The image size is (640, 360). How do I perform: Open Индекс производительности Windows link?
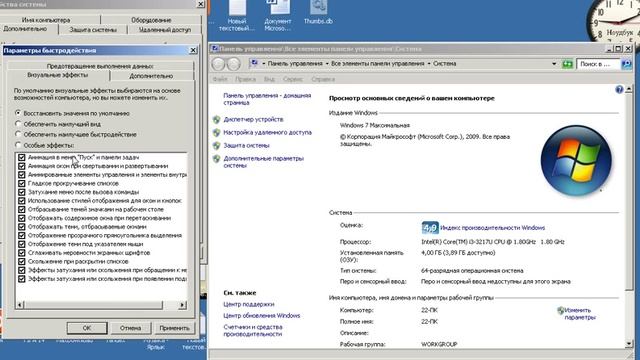(492, 228)
